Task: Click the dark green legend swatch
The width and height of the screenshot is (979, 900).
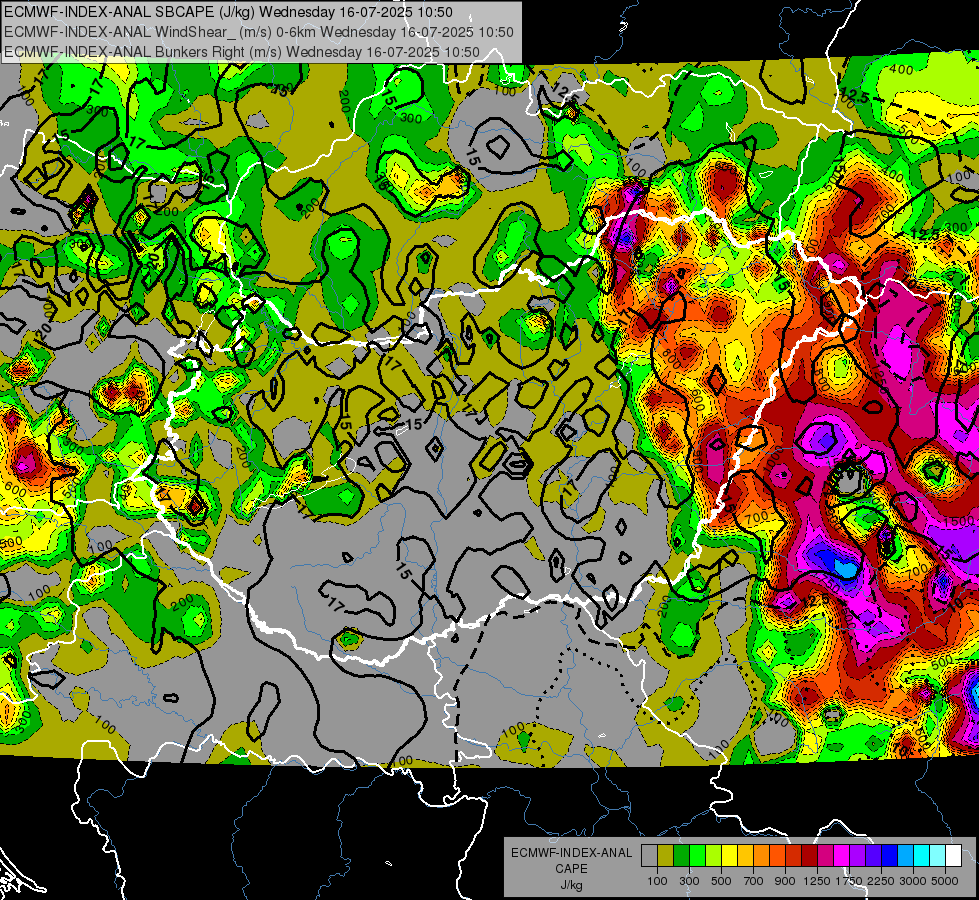Action: (681, 856)
